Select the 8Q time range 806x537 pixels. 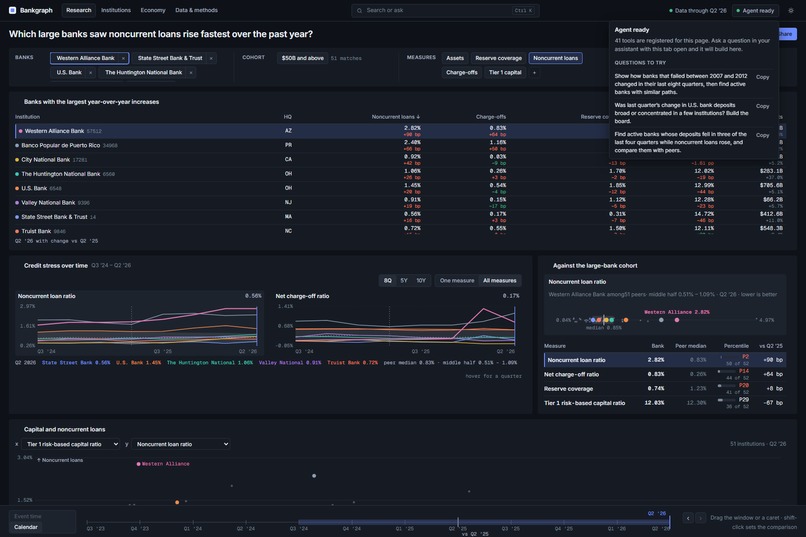coord(388,281)
